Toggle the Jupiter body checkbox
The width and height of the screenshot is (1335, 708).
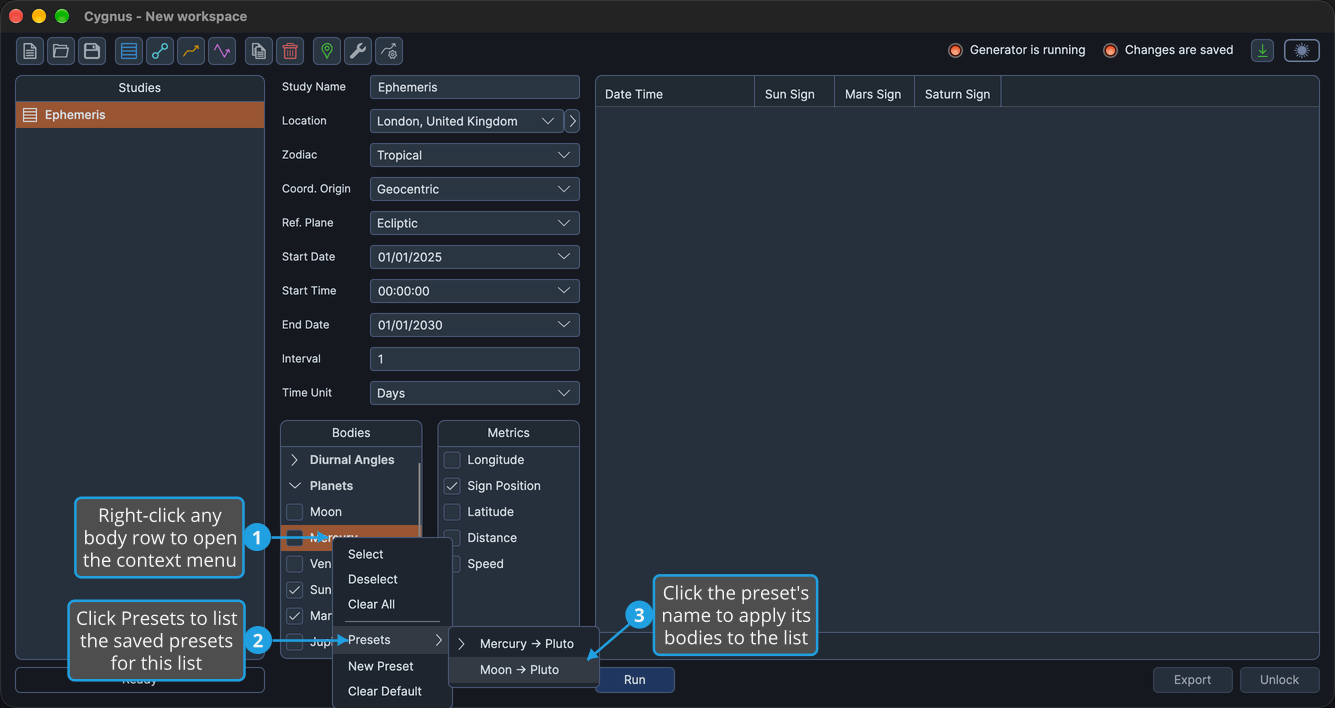click(295, 642)
